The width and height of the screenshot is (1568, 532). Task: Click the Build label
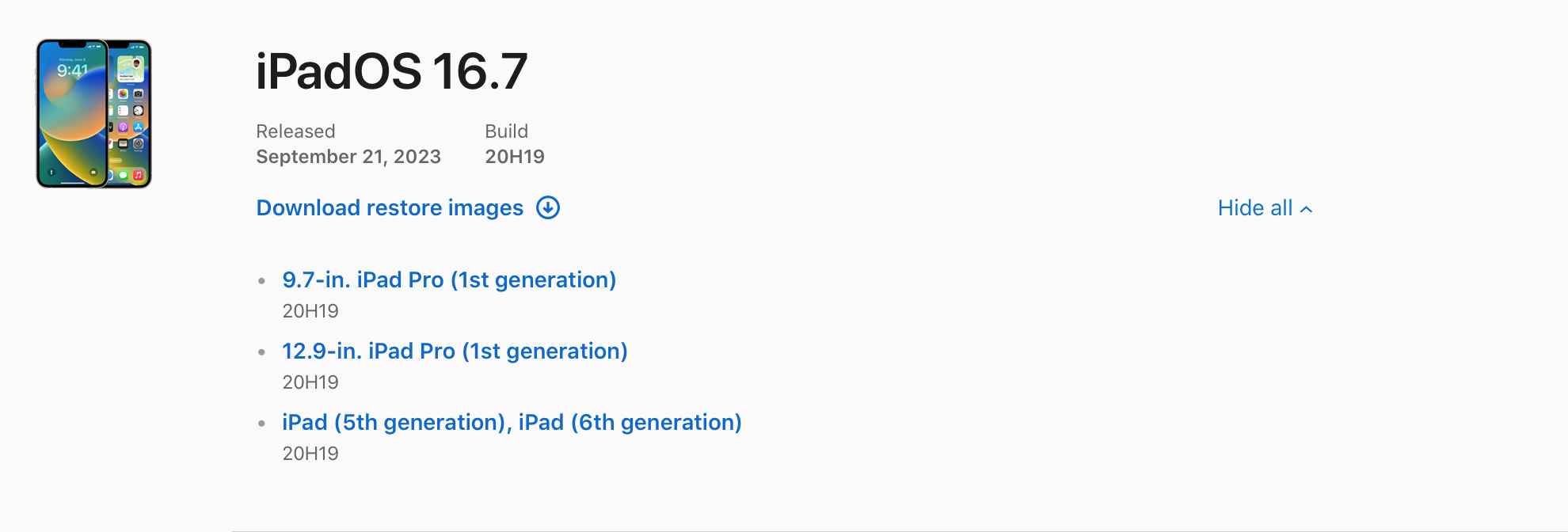(x=506, y=131)
